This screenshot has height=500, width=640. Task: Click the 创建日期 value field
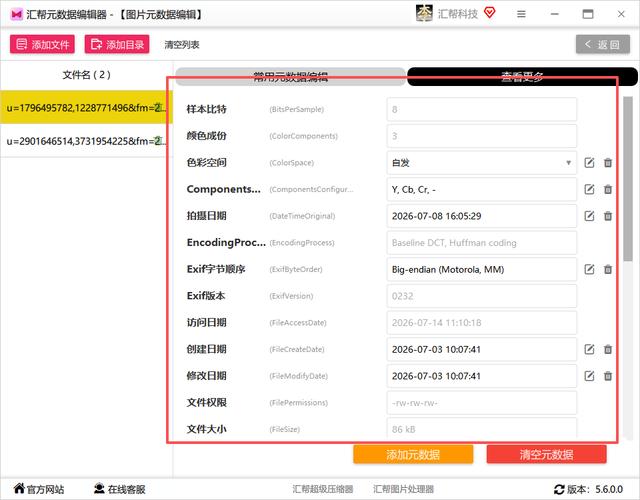(x=482, y=349)
